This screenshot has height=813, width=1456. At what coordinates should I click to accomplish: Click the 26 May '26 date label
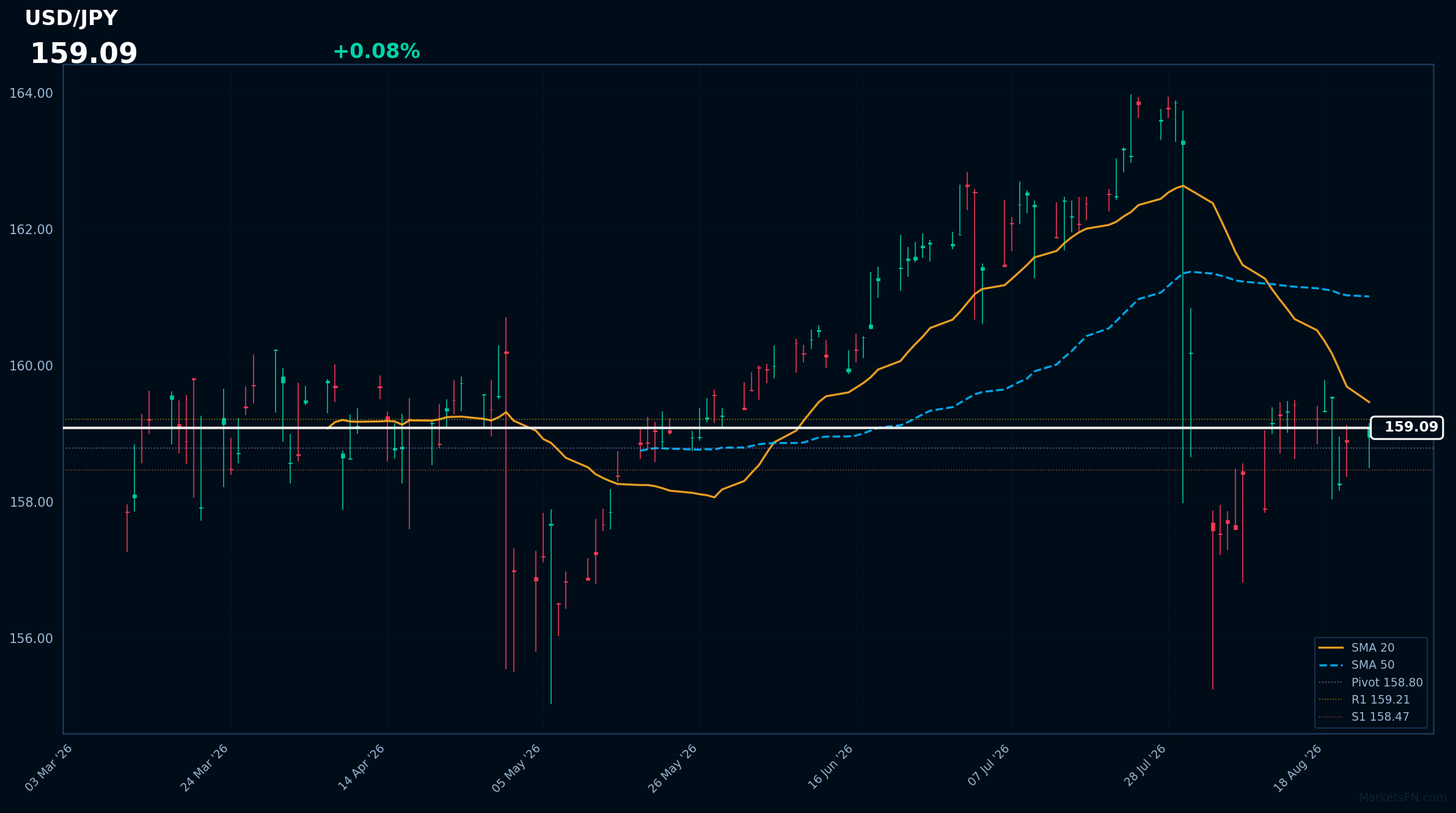click(673, 768)
